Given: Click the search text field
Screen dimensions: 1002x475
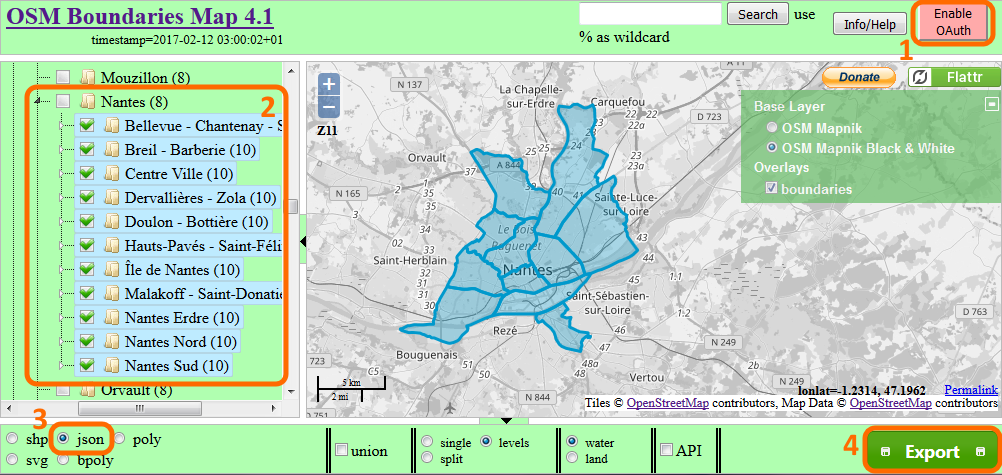Looking at the screenshot, I should pyautogui.click(x=649, y=14).
